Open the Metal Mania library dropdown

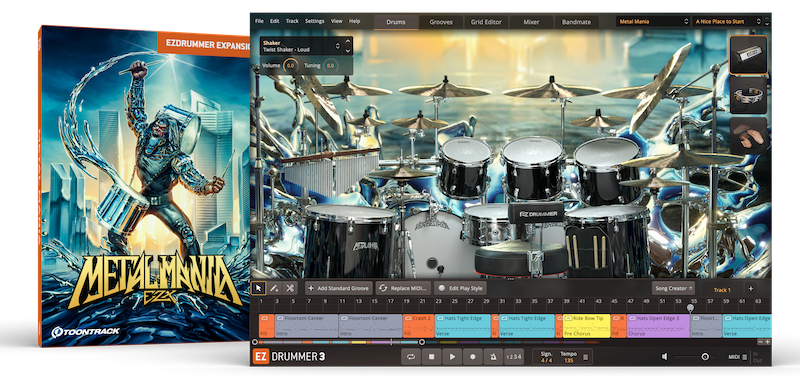tap(654, 21)
